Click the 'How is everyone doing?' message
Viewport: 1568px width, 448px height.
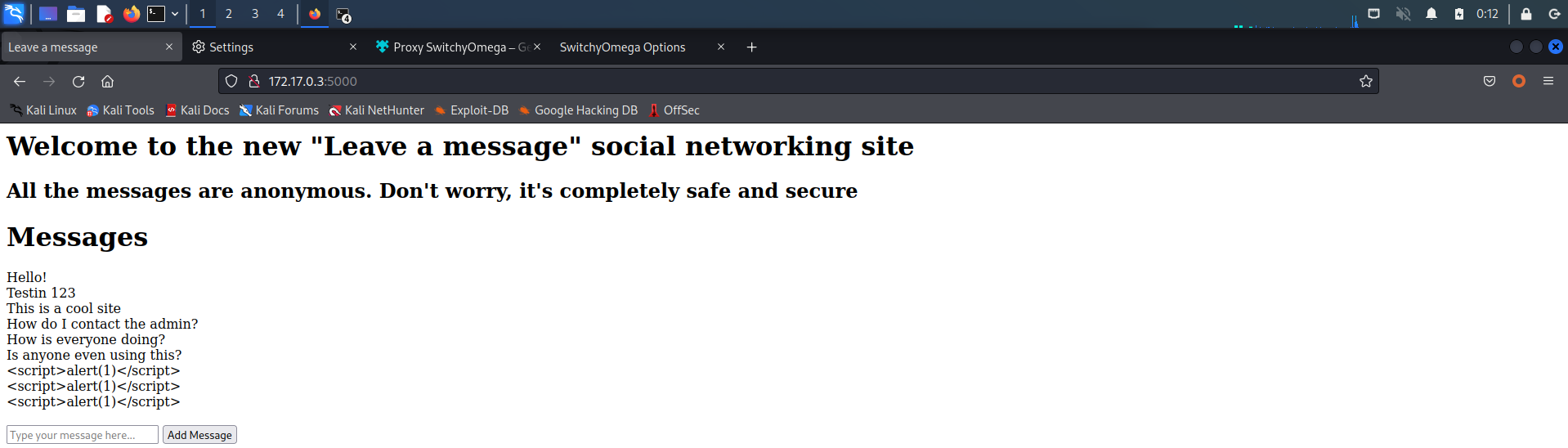[x=86, y=339]
